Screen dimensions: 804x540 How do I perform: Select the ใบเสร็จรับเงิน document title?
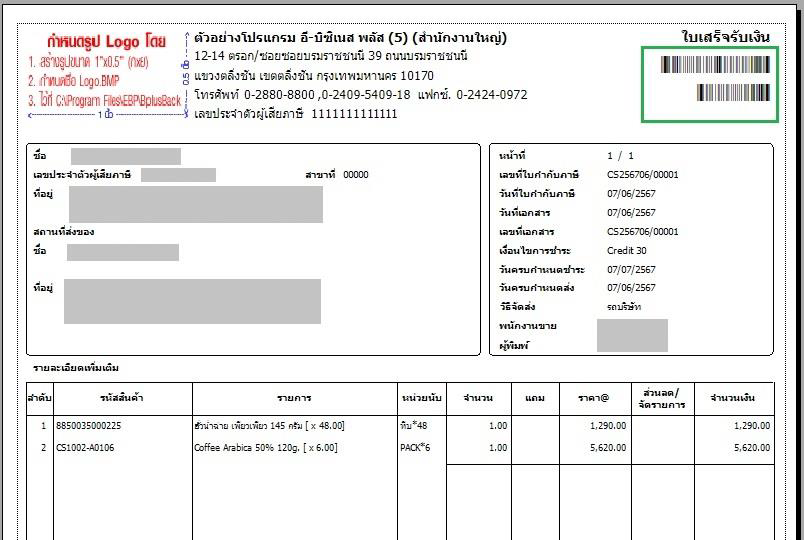(x=725, y=37)
